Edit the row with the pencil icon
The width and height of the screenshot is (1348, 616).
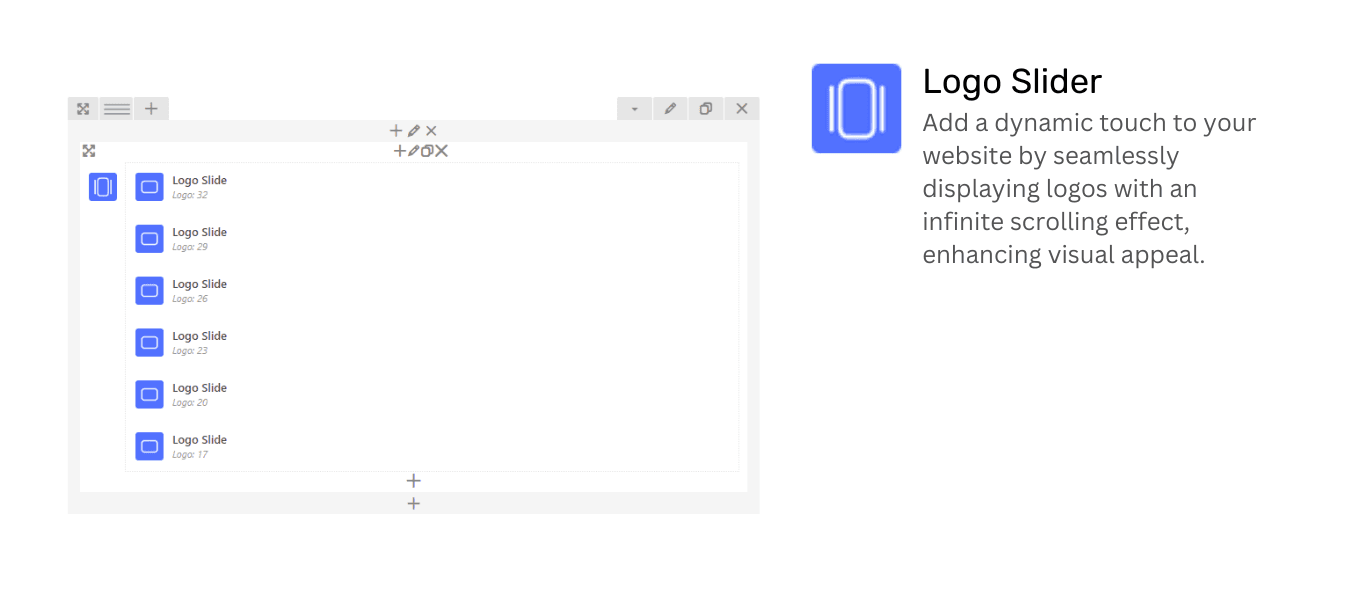pos(670,108)
